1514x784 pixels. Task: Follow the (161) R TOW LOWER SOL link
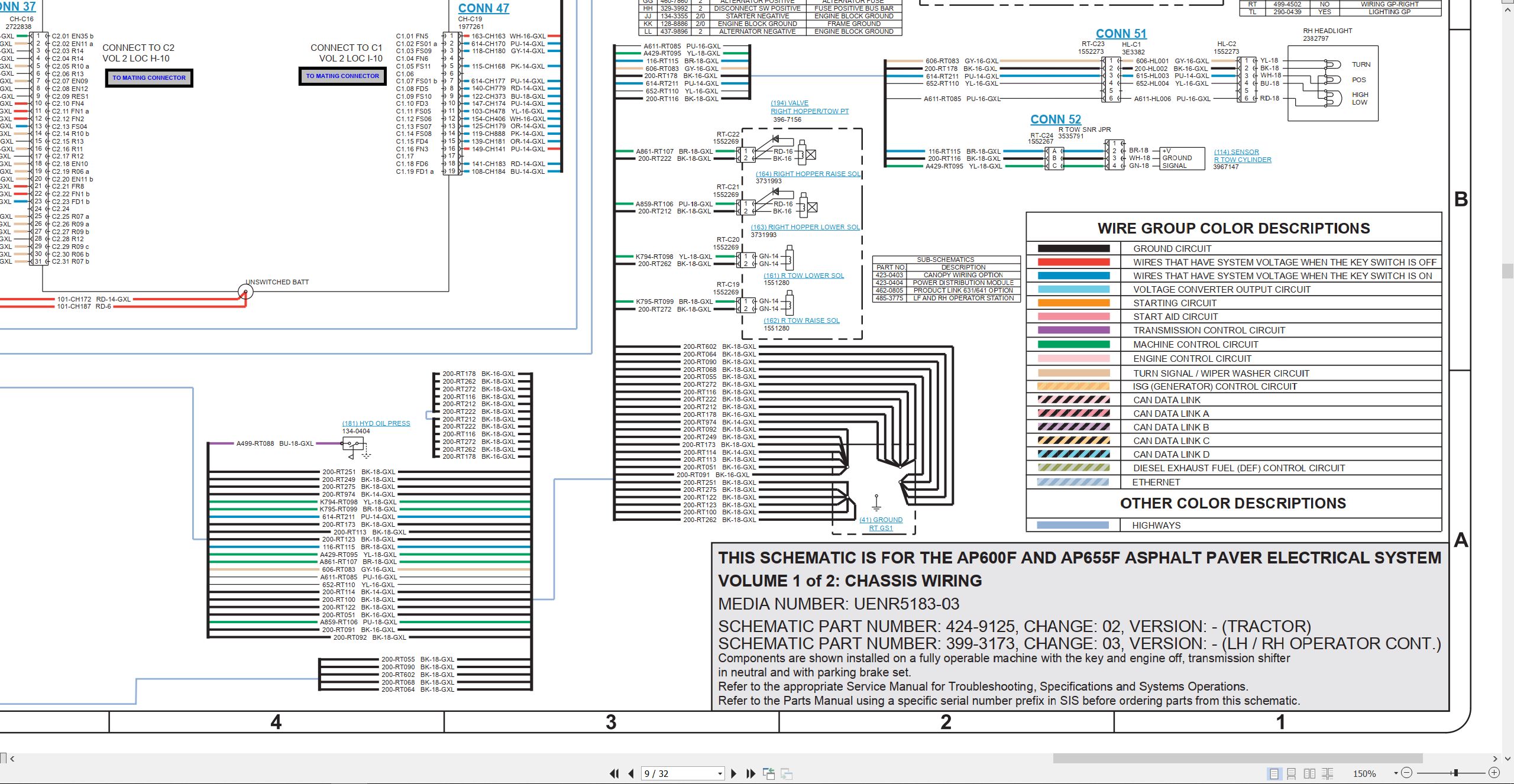pyautogui.click(x=803, y=276)
